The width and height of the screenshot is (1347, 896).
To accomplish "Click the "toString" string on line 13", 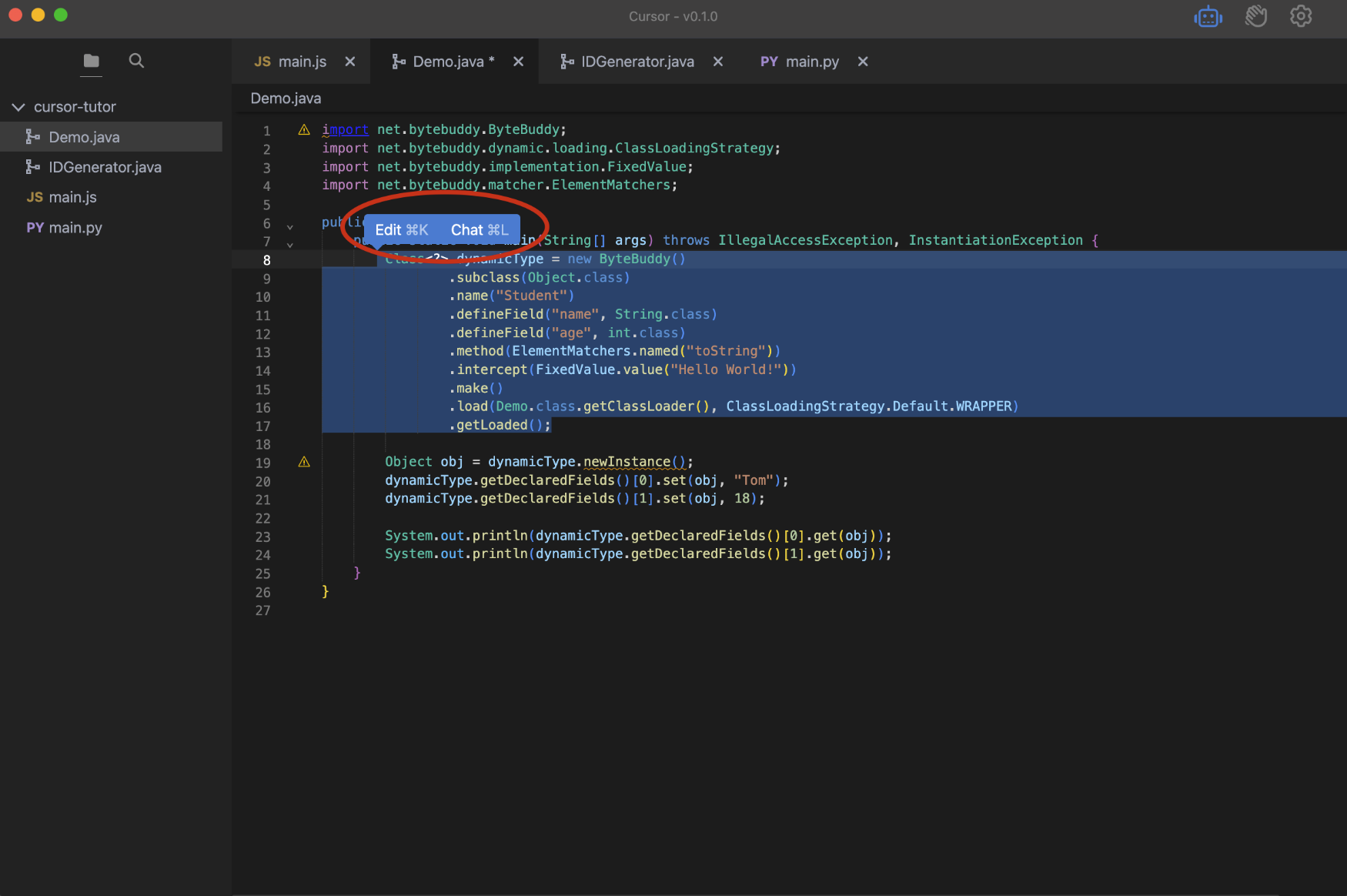I will [x=726, y=351].
